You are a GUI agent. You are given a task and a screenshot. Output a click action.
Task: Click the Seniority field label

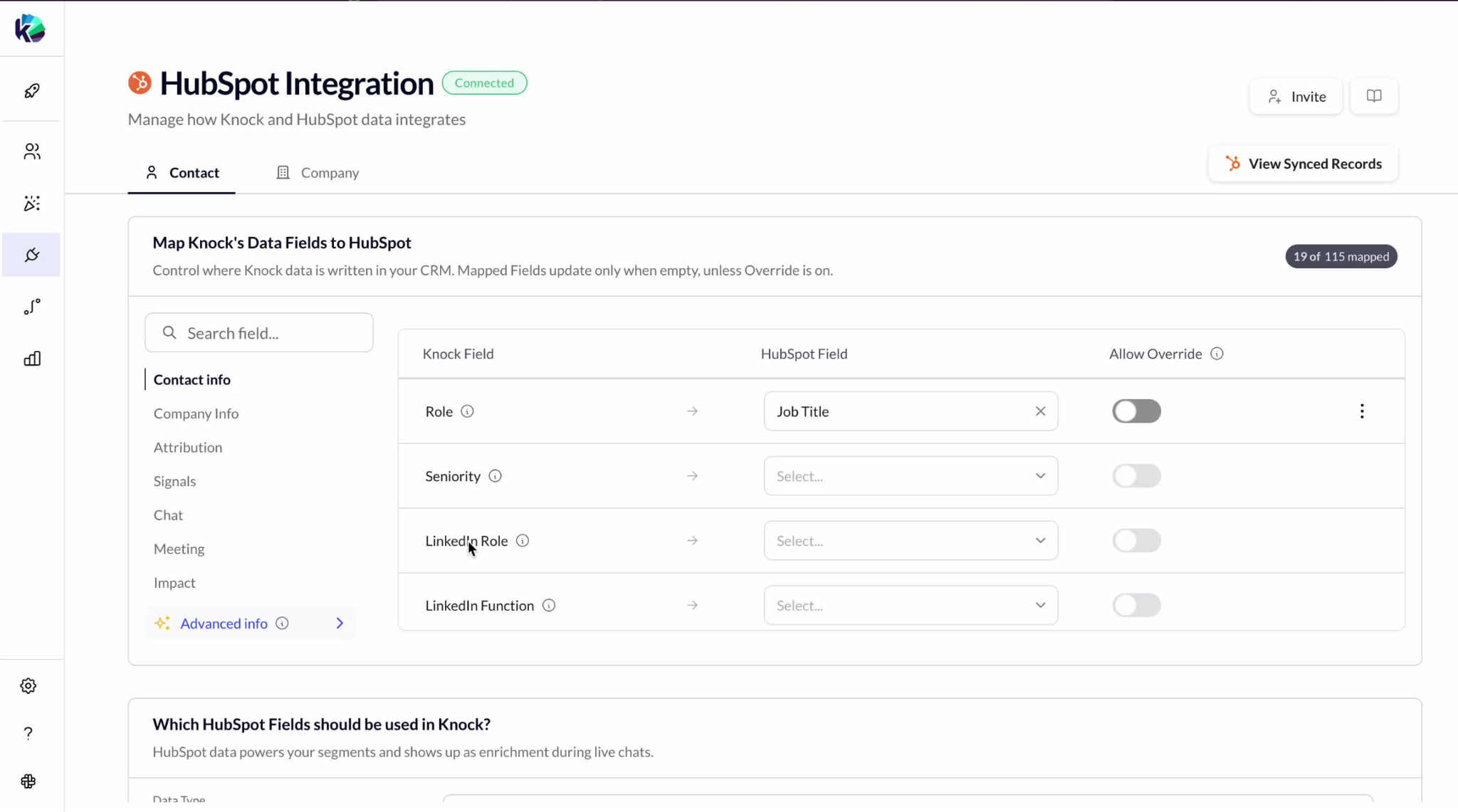[453, 476]
